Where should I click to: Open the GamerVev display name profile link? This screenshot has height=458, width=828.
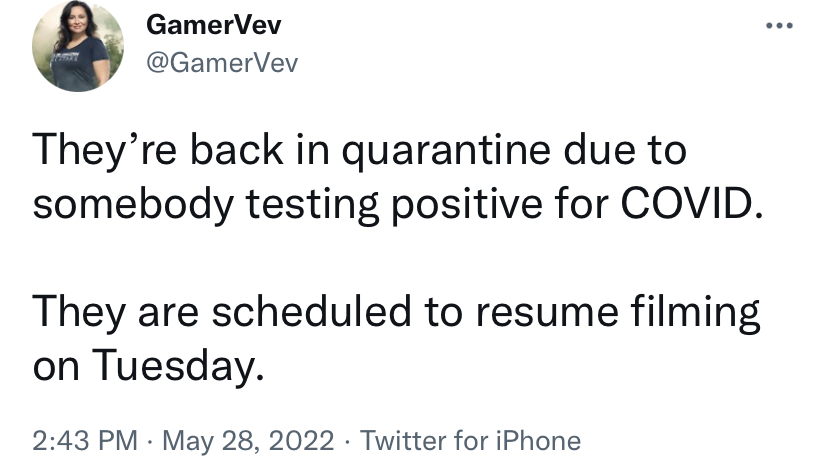click(213, 25)
